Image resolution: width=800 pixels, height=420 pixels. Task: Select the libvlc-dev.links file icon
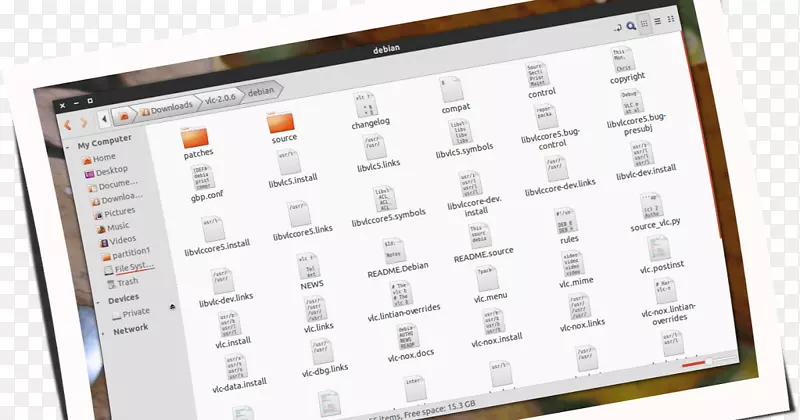point(222,280)
